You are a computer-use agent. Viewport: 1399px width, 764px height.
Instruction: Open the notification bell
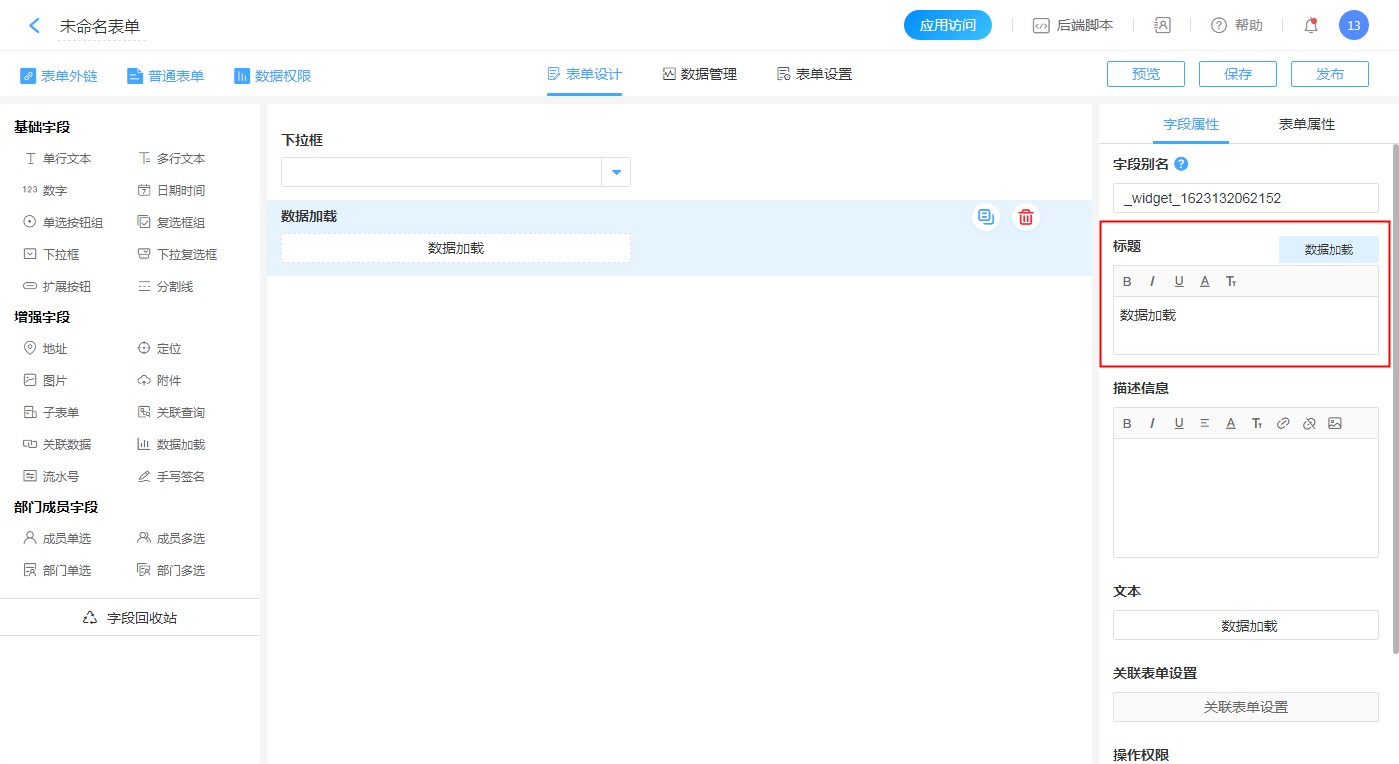pos(1311,26)
